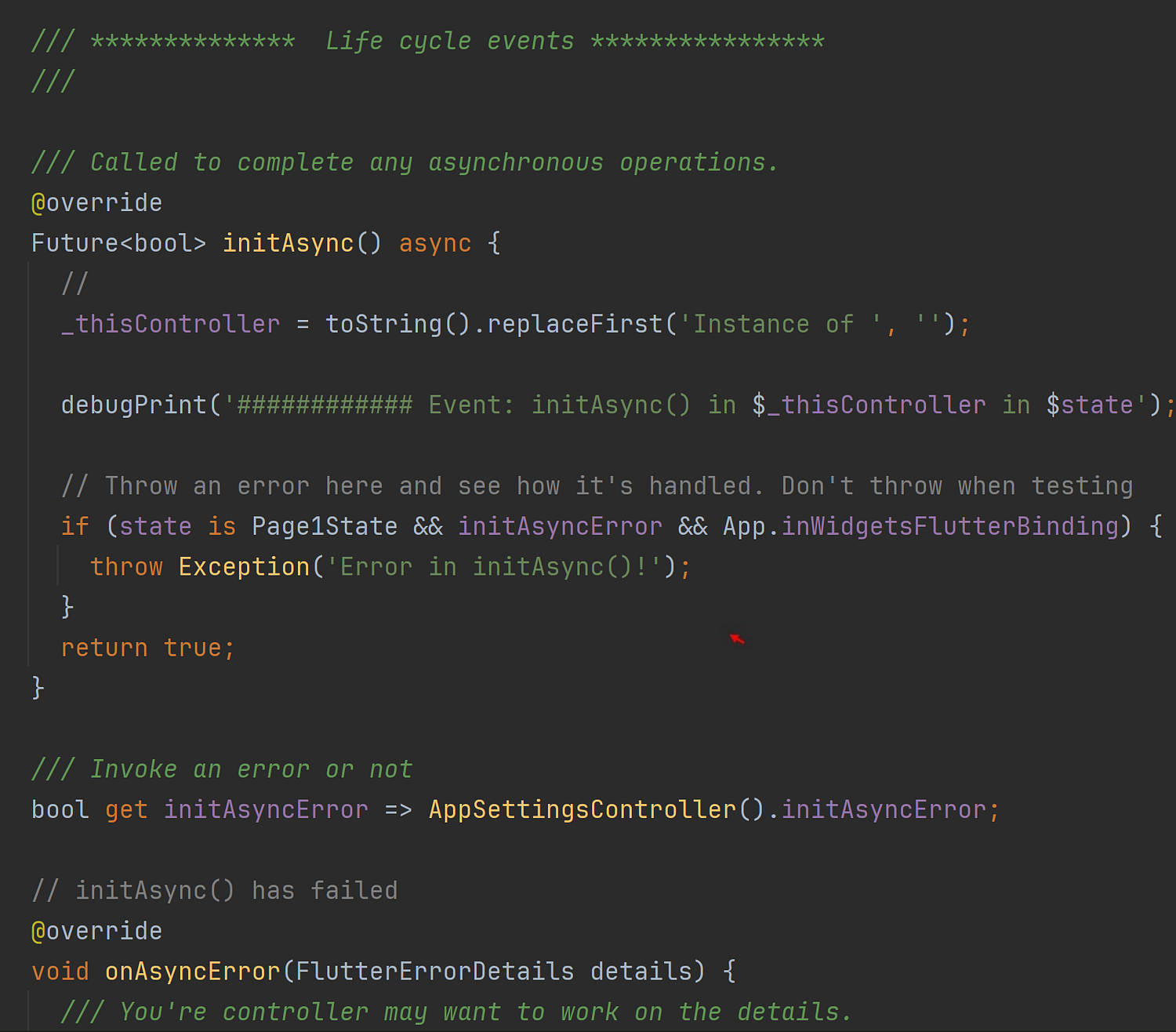The height and width of the screenshot is (1032, 1176).
Task: Click the 'Life cycle events' comment
Action: point(449,41)
